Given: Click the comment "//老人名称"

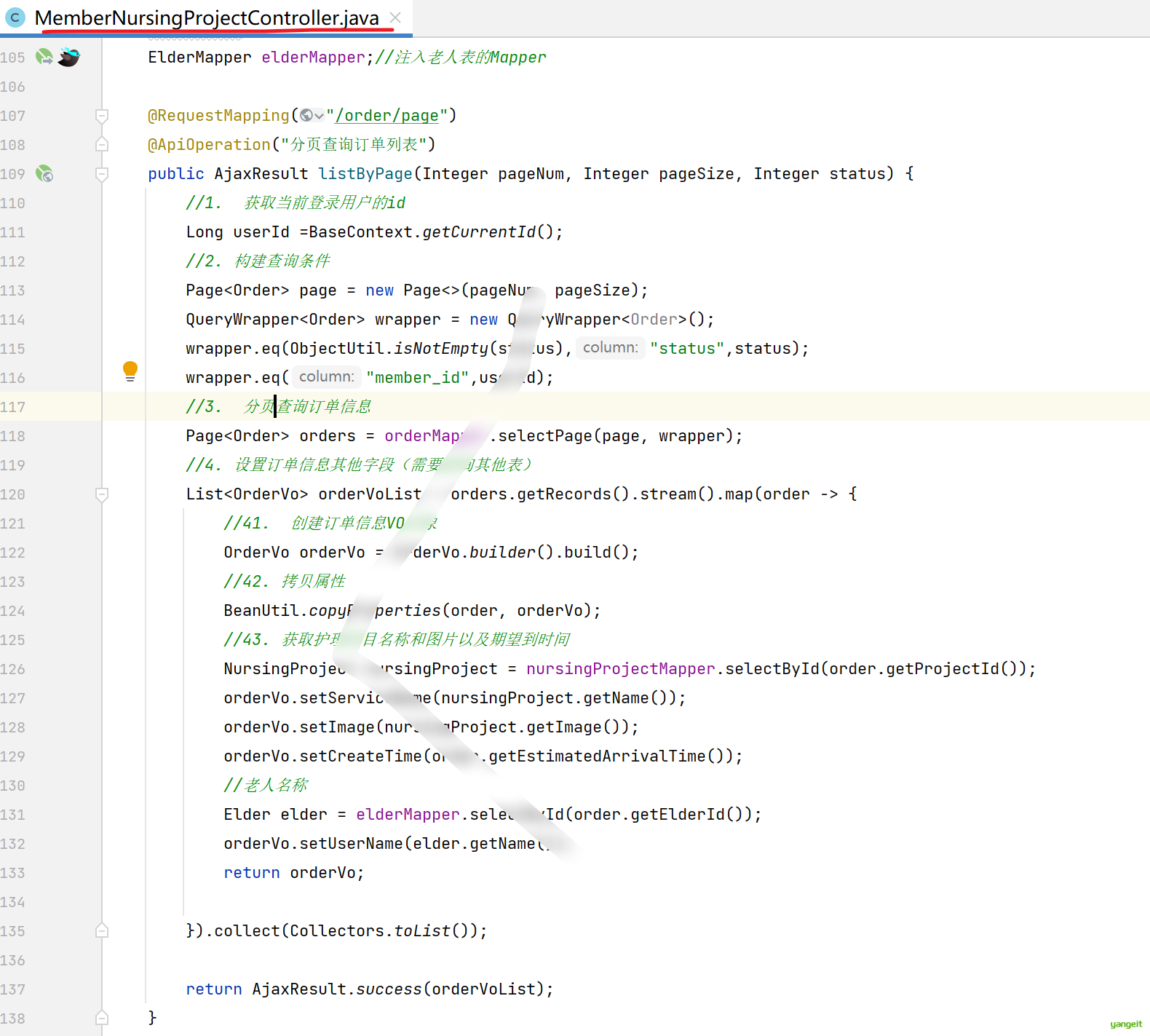Looking at the screenshot, I should coord(266,785).
